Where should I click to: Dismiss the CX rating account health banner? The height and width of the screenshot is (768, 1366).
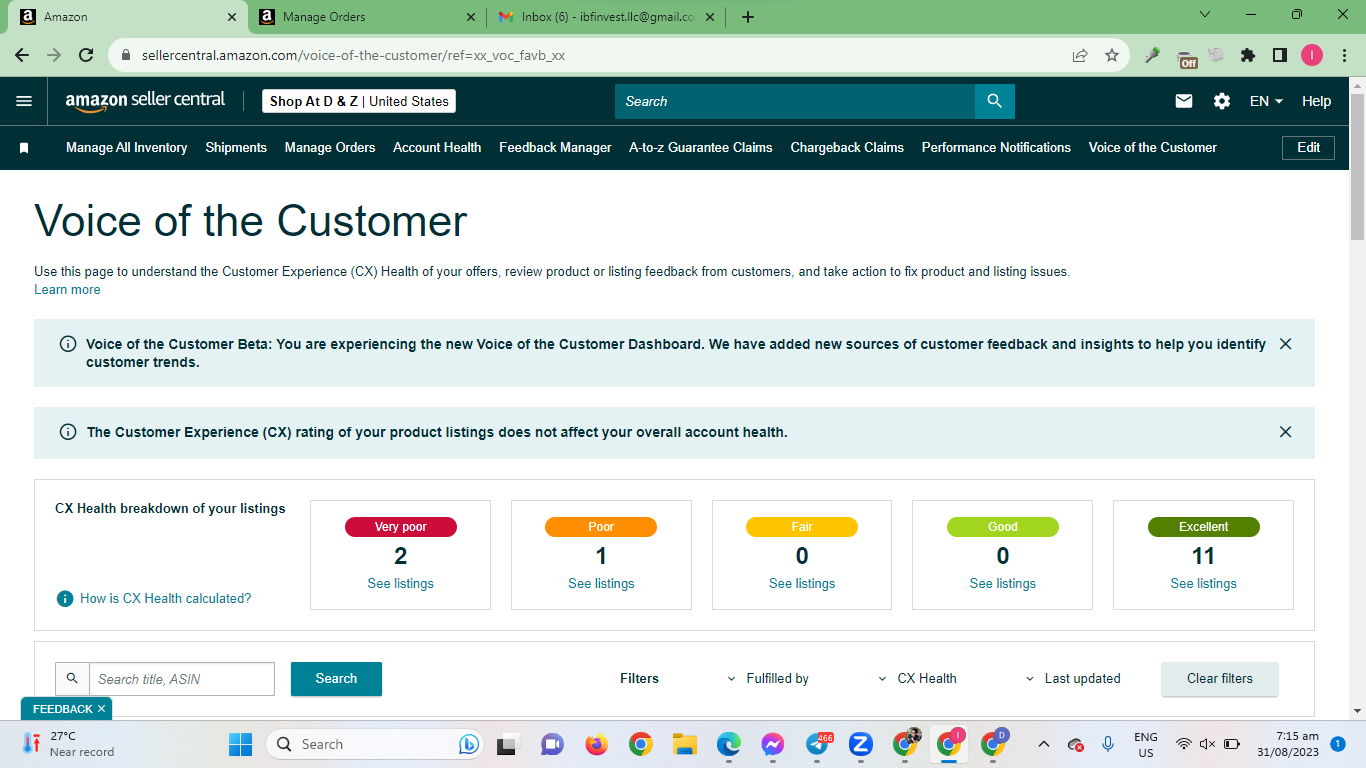(x=1286, y=432)
